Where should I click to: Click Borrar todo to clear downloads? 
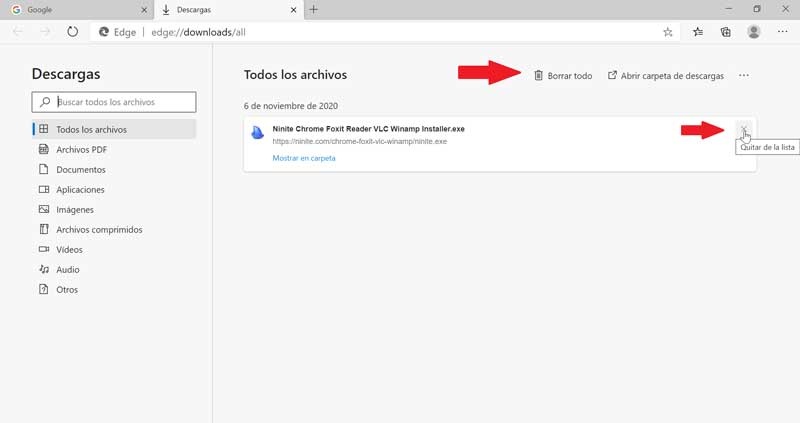(x=563, y=76)
